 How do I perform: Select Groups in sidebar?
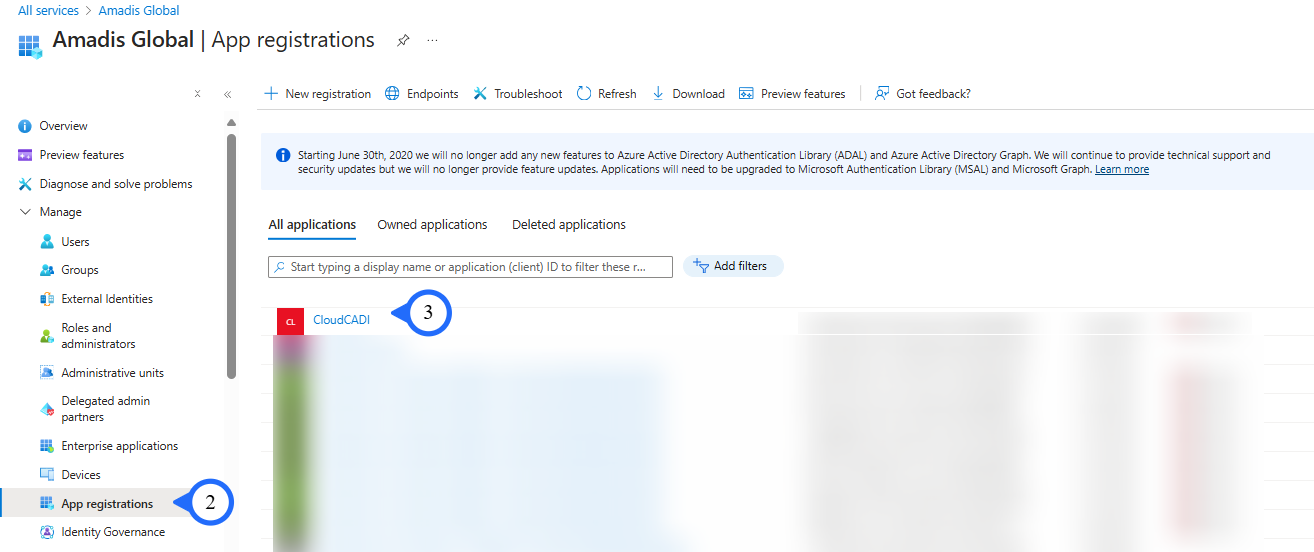[x=80, y=270]
